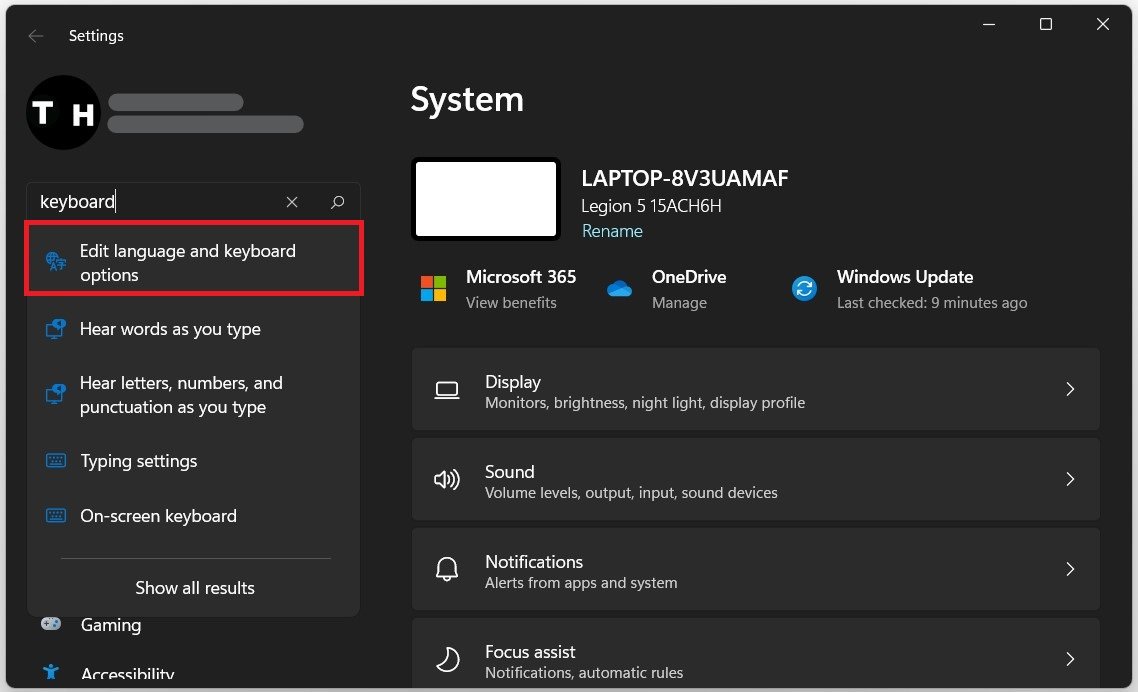Choose On-screen keyboard search result
Viewport: 1138px width, 692px height.
click(x=158, y=516)
